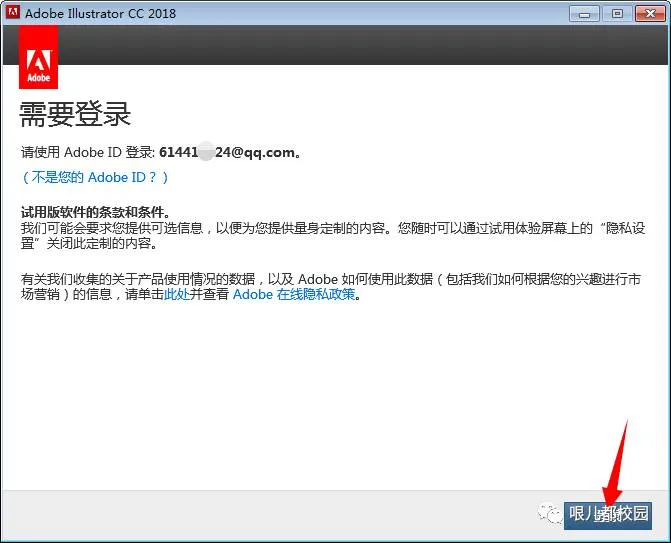
Task: Click the "Adobe Illustrator CC 2018" window title
Action: pos(101,13)
